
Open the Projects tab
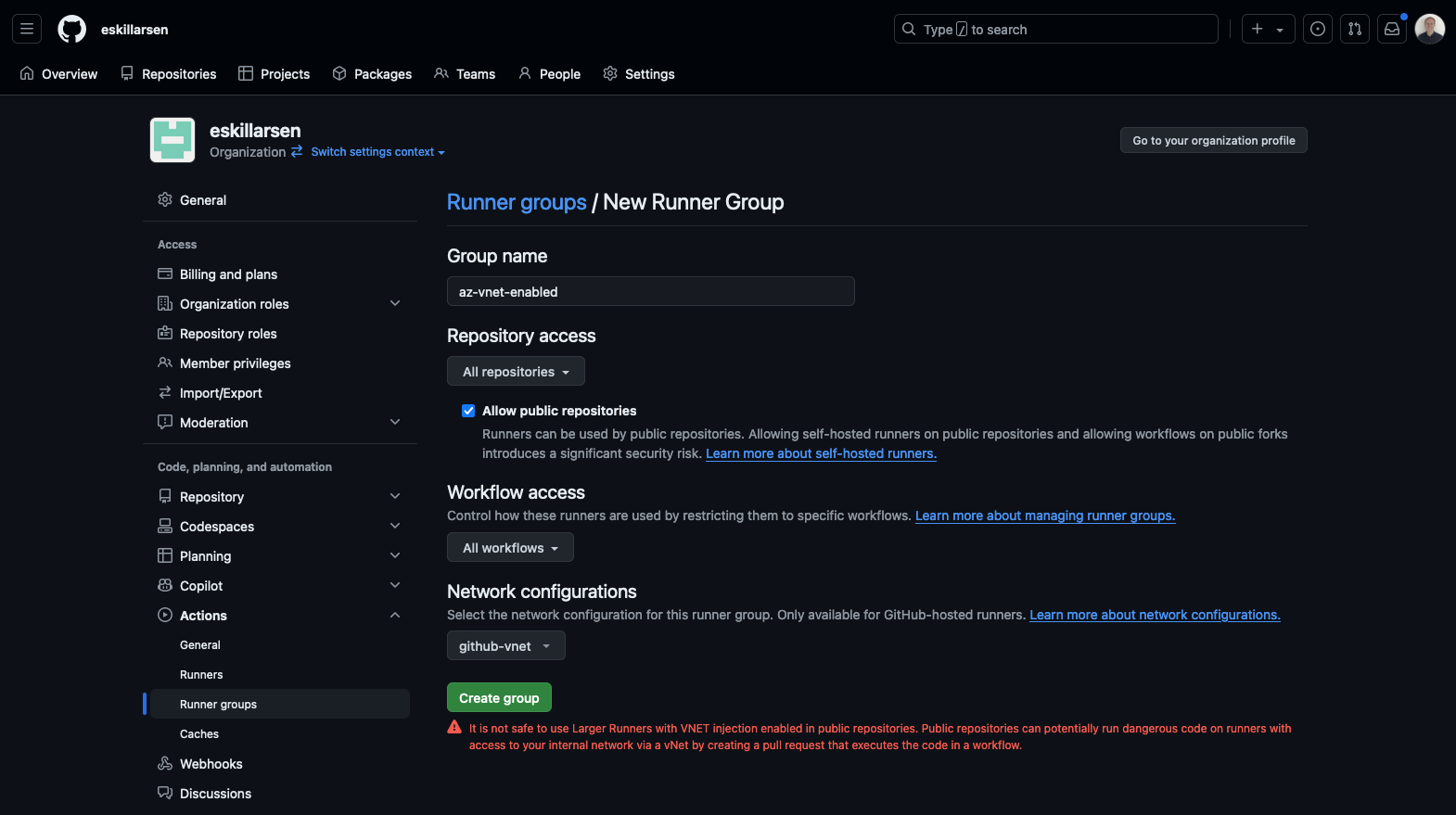[x=274, y=73]
